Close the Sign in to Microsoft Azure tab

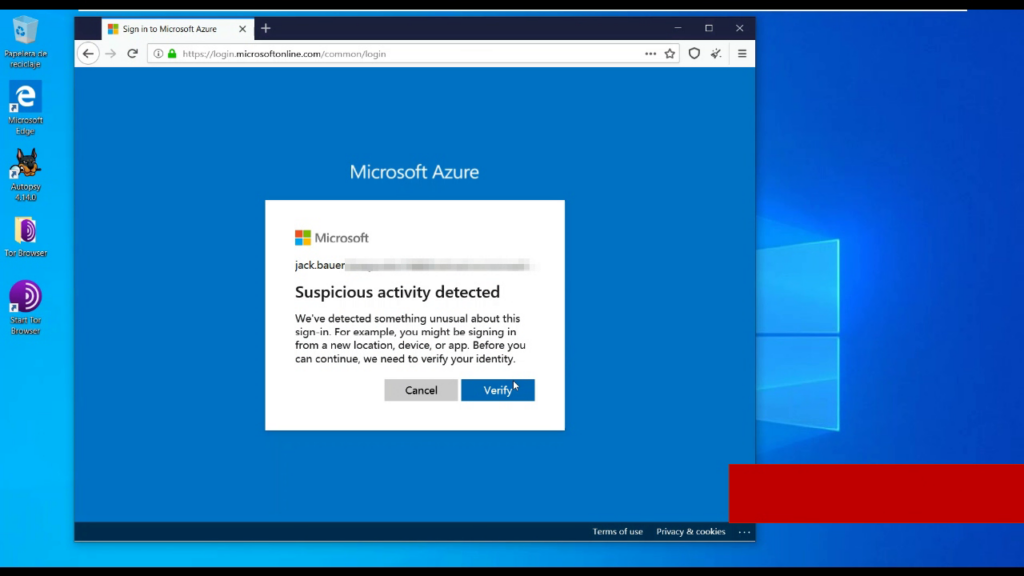242,29
